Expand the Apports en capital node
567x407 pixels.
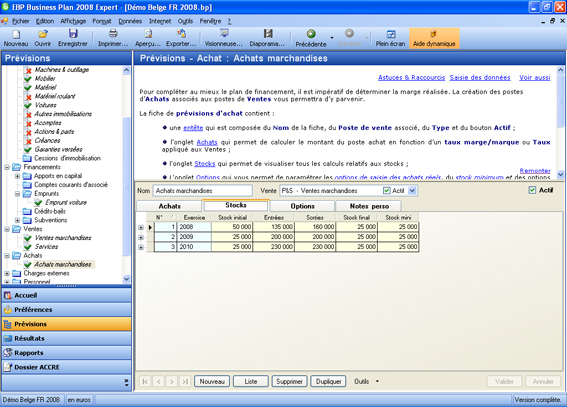coord(17,176)
